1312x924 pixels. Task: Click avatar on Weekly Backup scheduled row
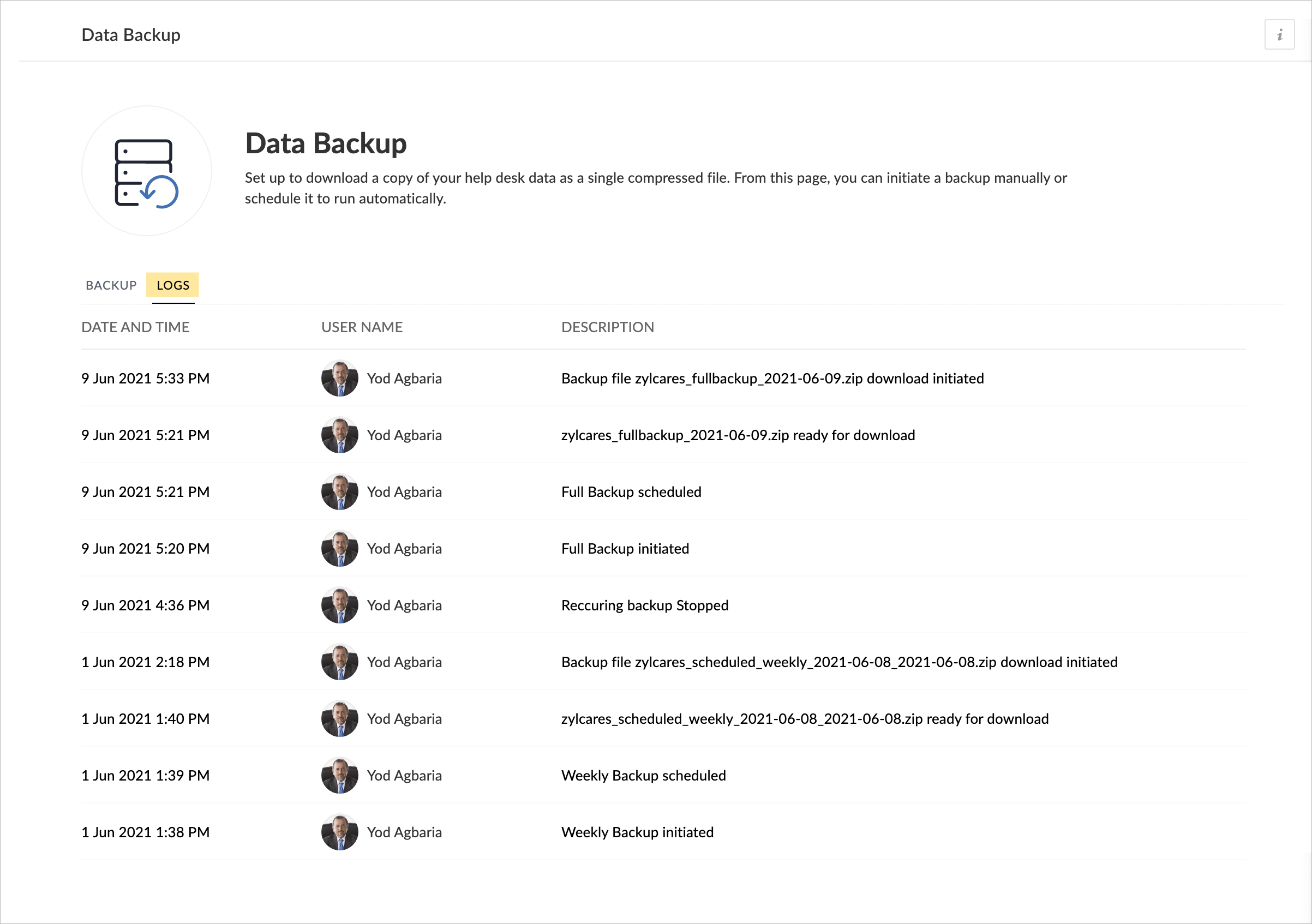[339, 776]
